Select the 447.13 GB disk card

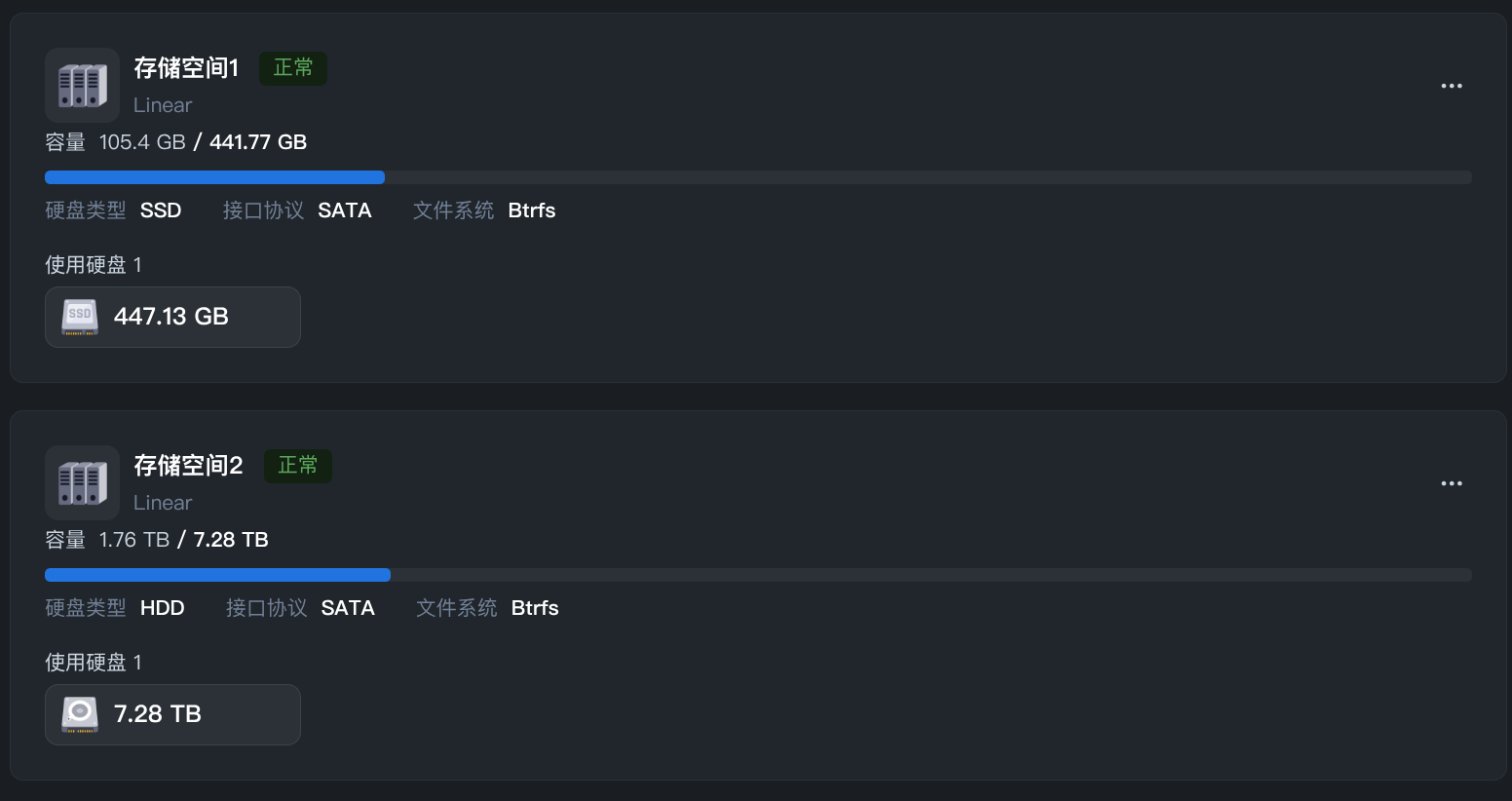pos(172,317)
